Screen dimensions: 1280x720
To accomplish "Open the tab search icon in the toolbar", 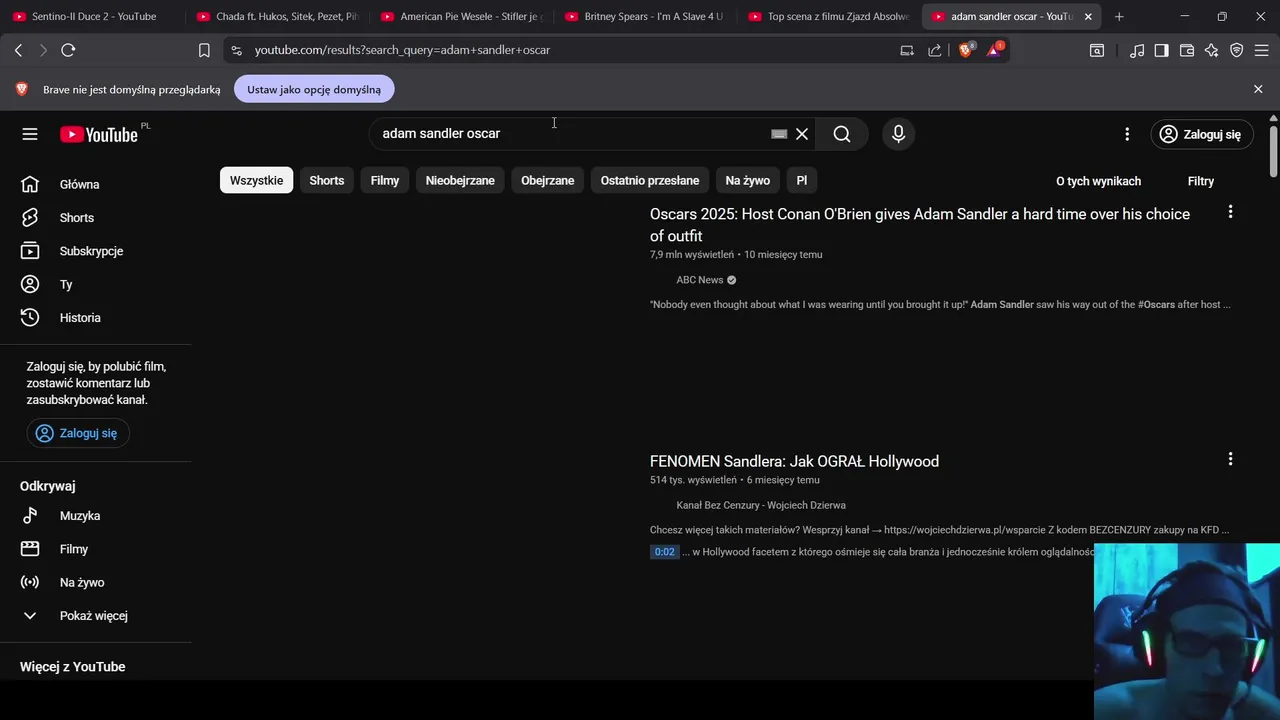I will coord(1097,50).
